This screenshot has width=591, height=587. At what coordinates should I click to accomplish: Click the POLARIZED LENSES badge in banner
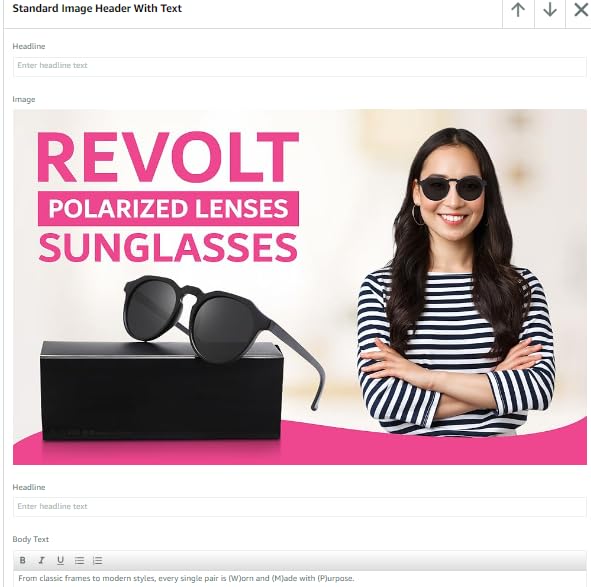(168, 208)
